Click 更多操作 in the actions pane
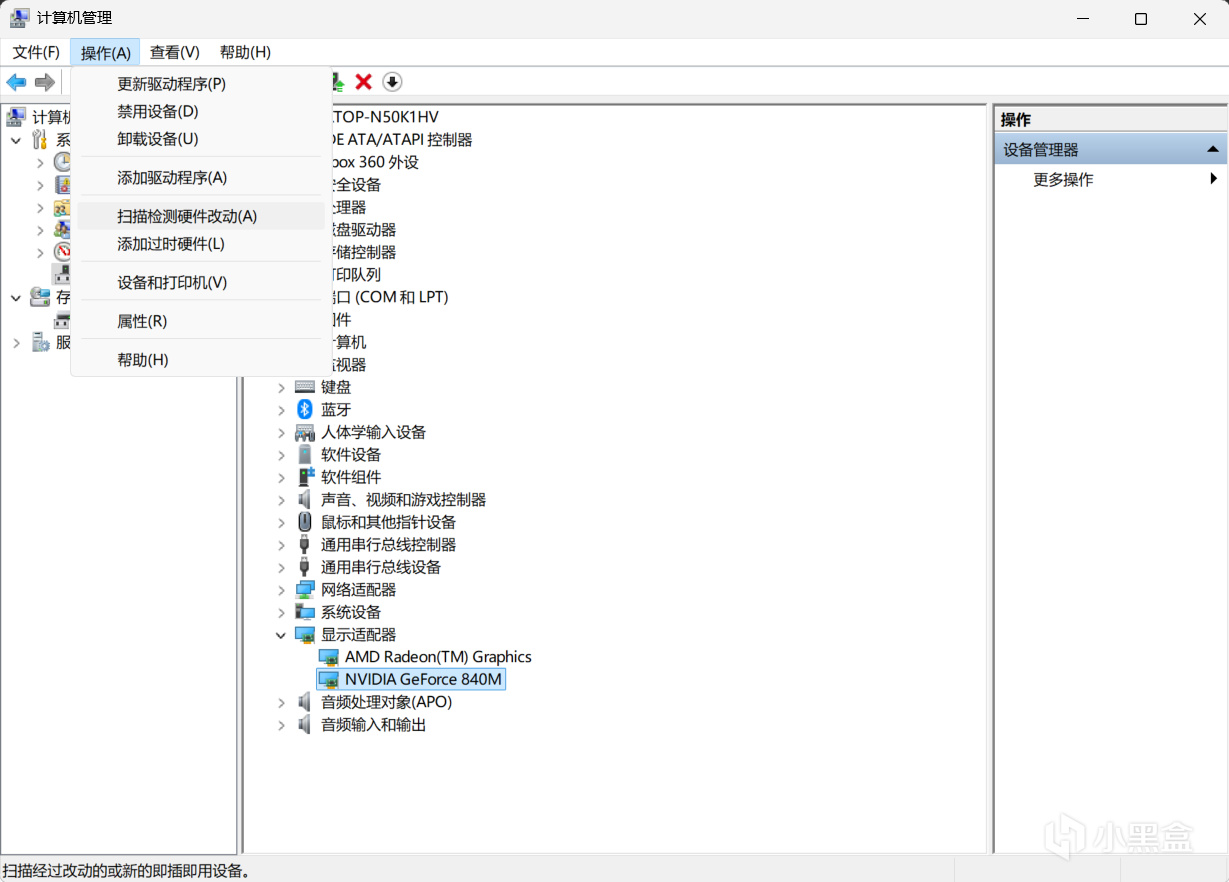The width and height of the screenshot is (1229, 882). click(x=1063, y=179)
